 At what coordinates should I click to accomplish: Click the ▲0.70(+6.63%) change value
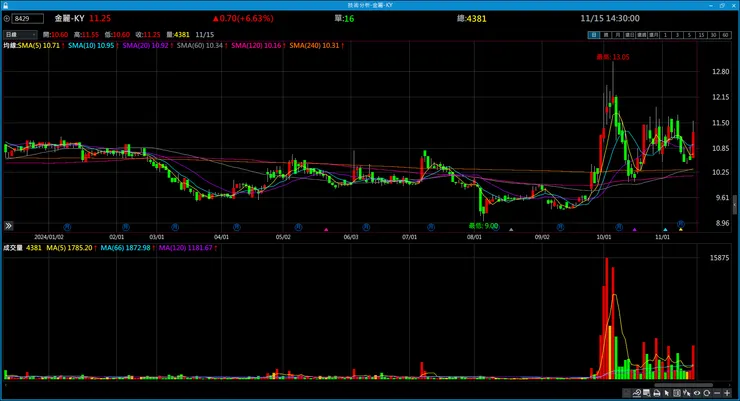243,18
